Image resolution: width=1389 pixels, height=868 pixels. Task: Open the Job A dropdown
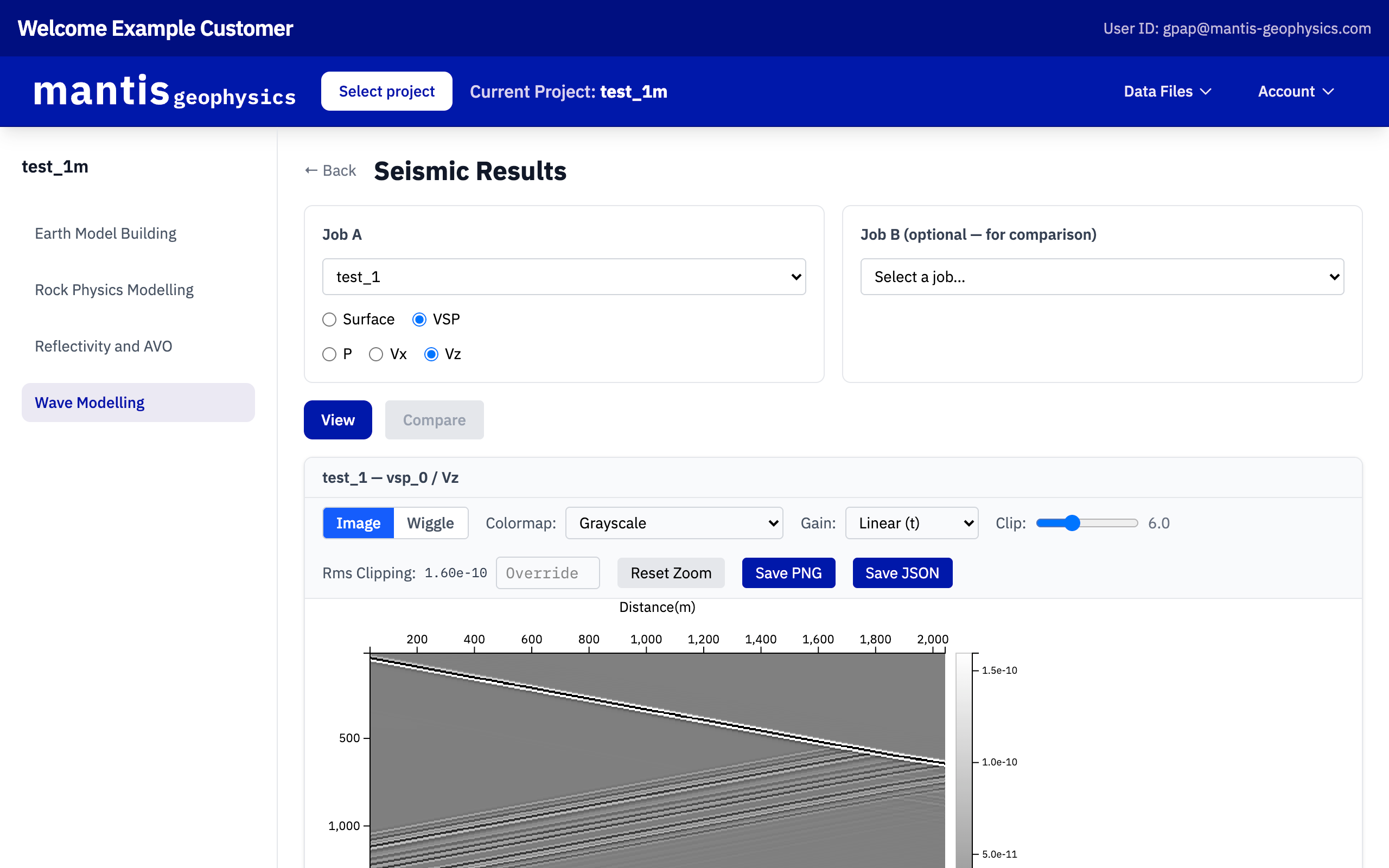(x=564, y=277)
